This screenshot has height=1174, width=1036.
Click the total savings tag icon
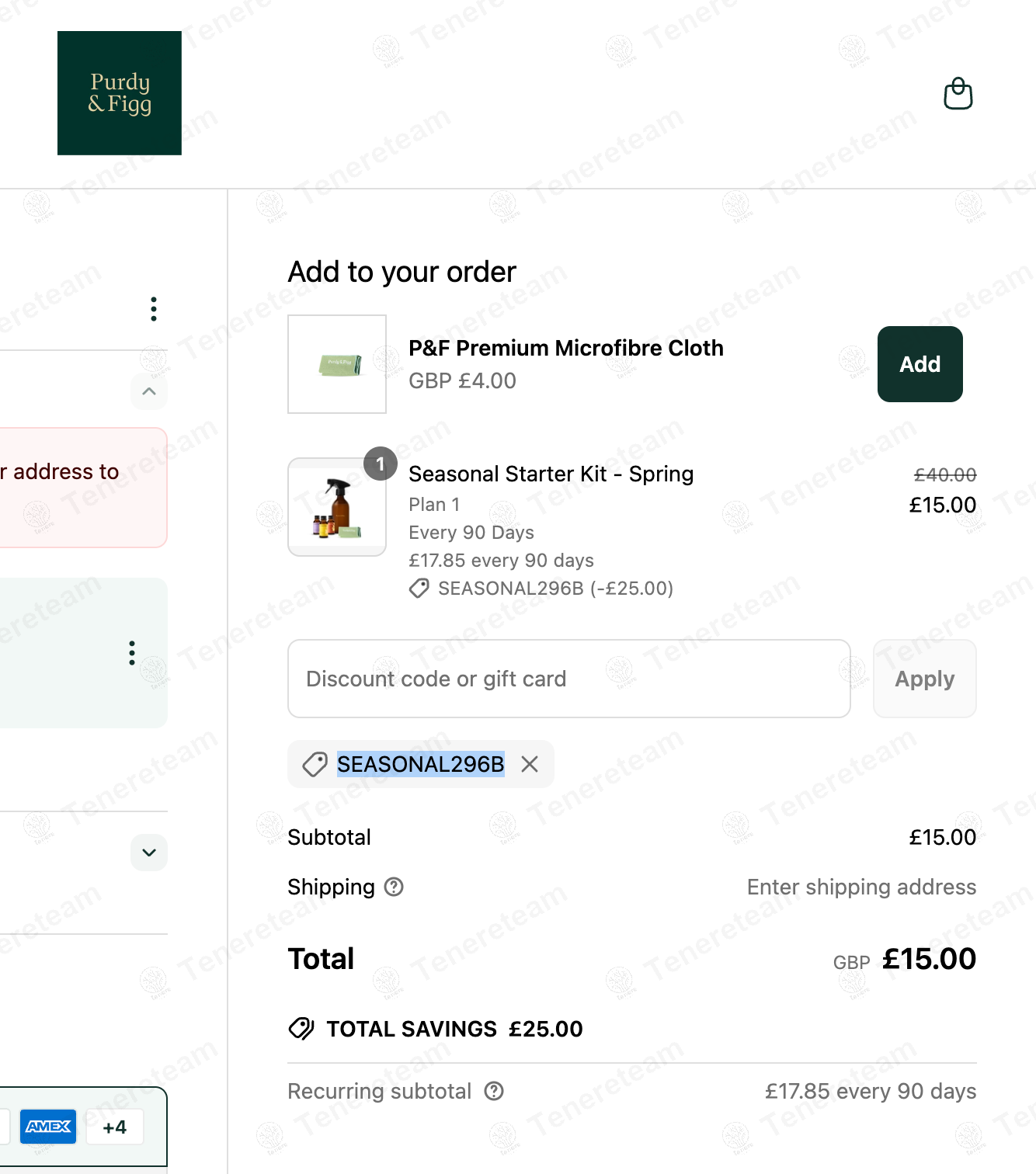pyautogui.click(x=301, y=1029)
